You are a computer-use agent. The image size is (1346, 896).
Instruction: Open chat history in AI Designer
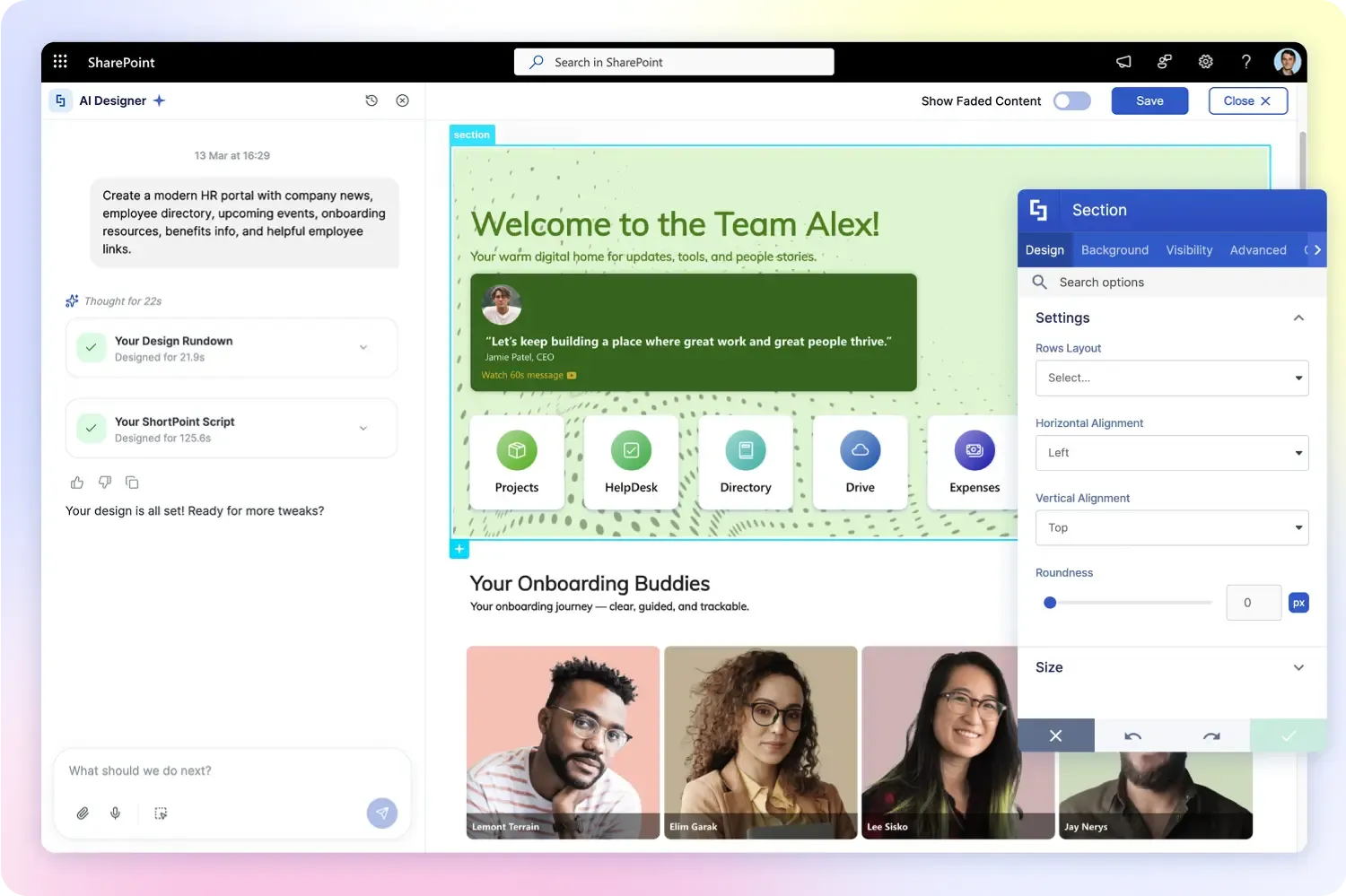371,100
